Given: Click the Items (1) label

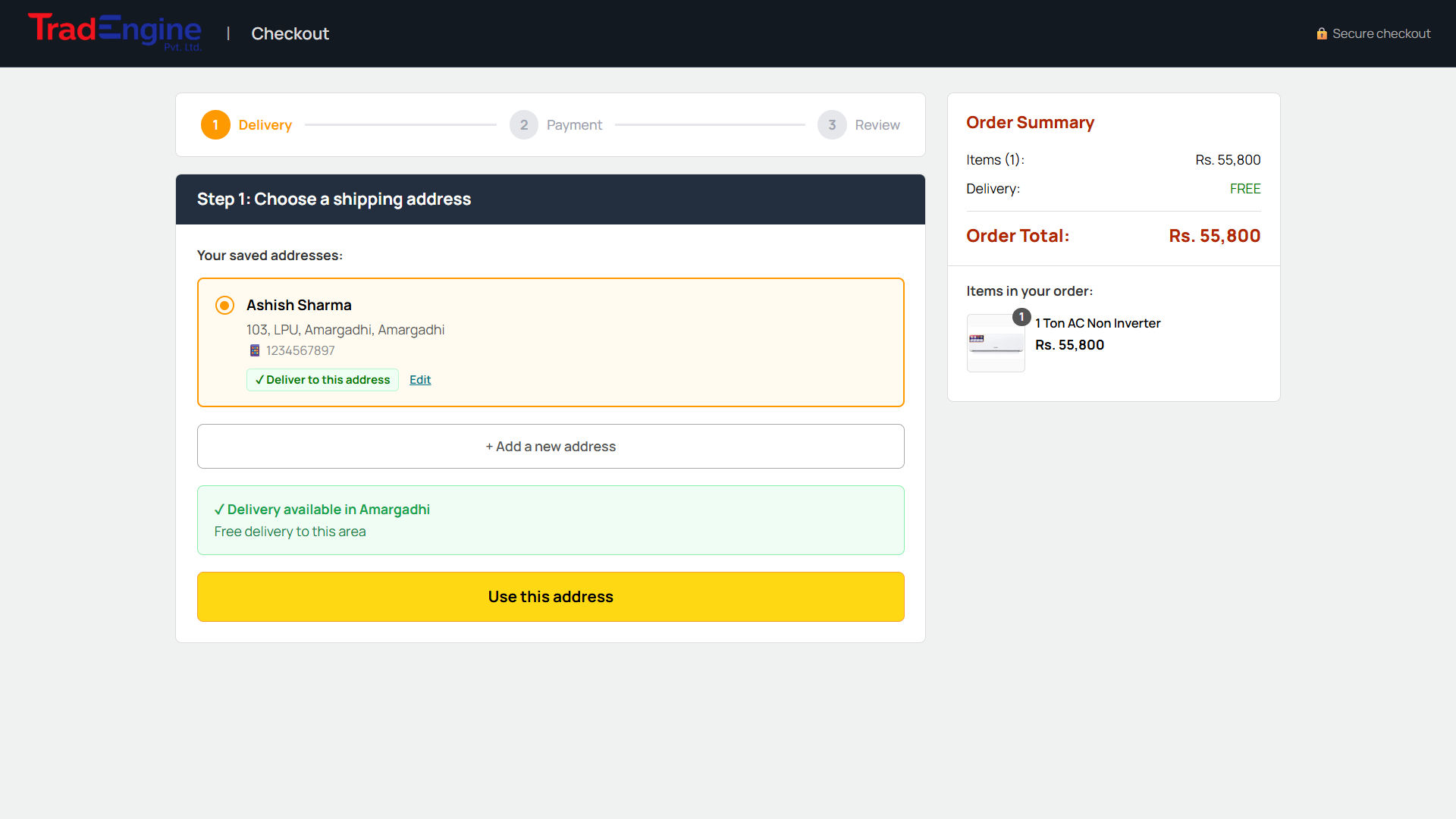Looking at the screenshot, I should coord(995,160).
